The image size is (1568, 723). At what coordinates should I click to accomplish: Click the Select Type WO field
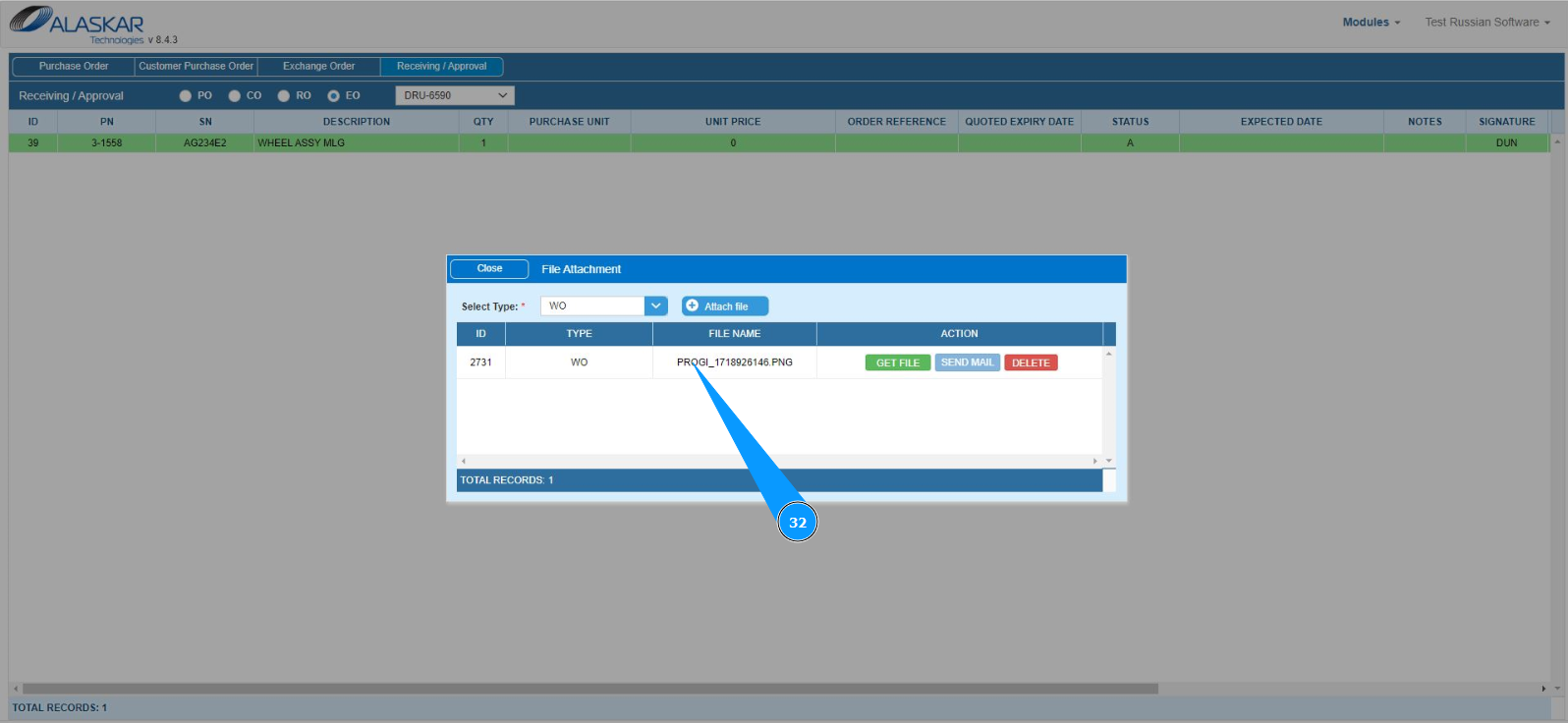[593, 306]
